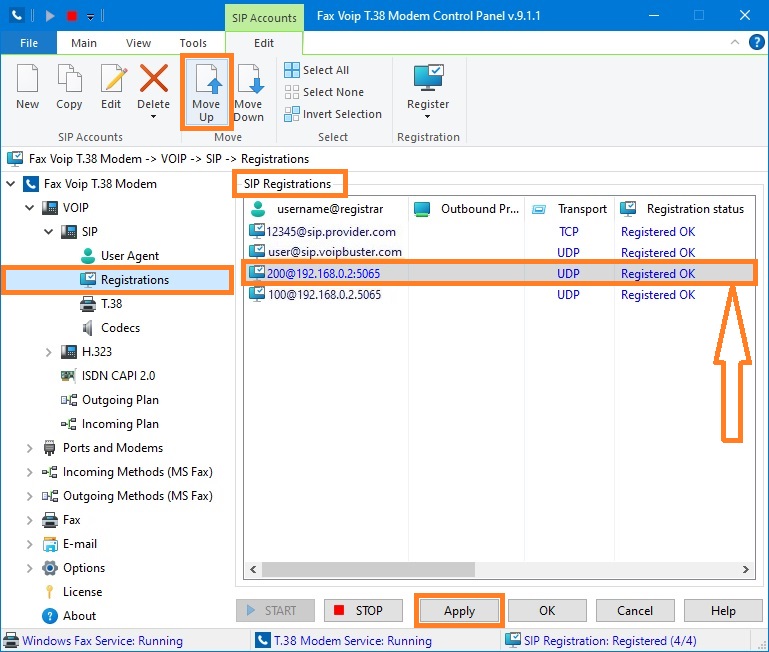The image size is (769, 652).
Task: Click the scrollbar right arrow
Action: click(x=746, y=570)
